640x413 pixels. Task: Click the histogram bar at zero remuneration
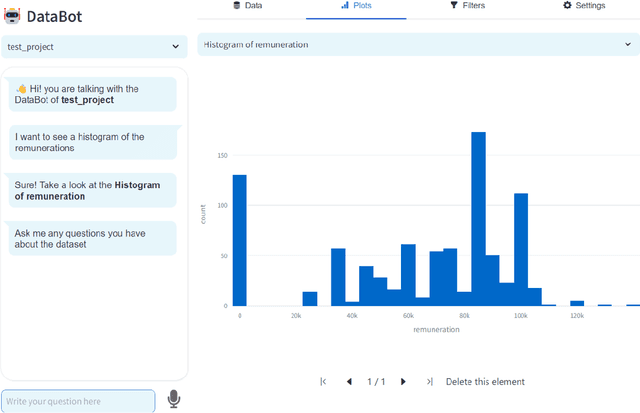point(239,240)
